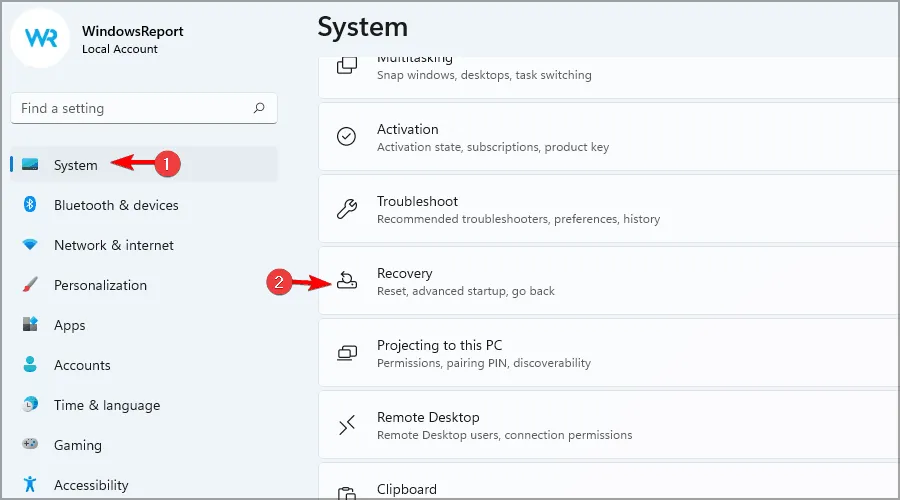
Task: Go to Personalization in the sidebar
Action: coord(100,285)
